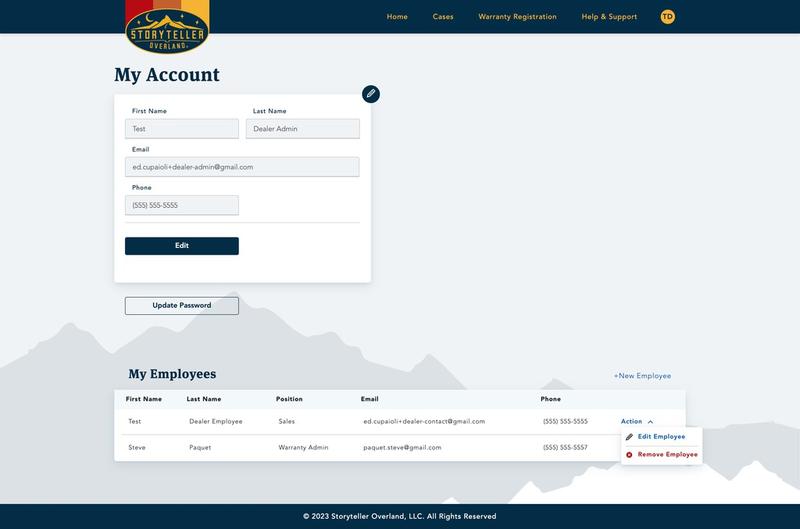Click the Phone field showing (555) 555-5555

181,205
